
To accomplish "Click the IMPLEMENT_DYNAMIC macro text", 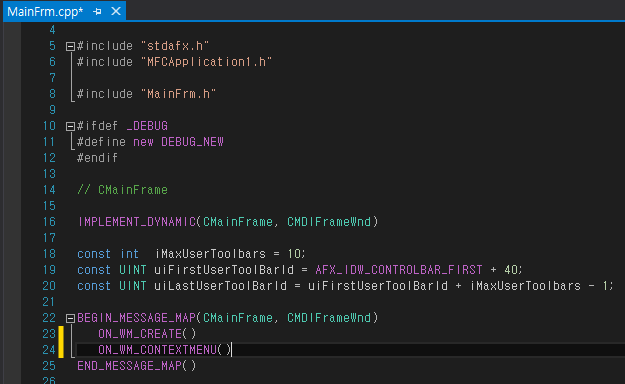I will pos(137,222).
